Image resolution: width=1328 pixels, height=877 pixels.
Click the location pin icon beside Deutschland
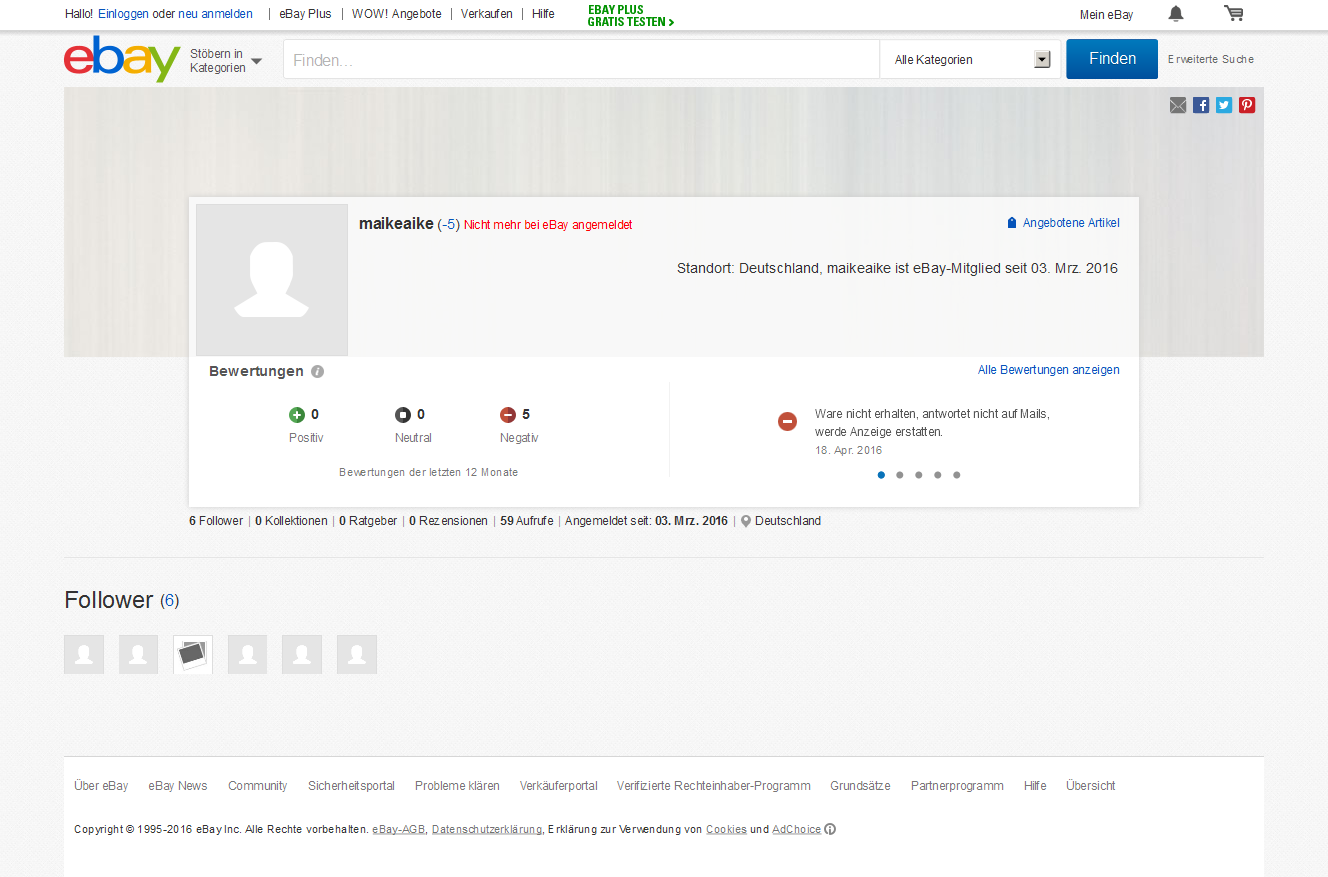pyautogui.click(x=746, y=521)
